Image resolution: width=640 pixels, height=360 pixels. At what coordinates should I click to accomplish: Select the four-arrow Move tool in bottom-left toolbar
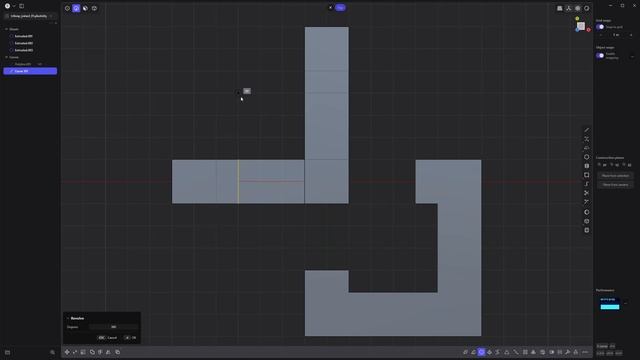coord(67,352)
